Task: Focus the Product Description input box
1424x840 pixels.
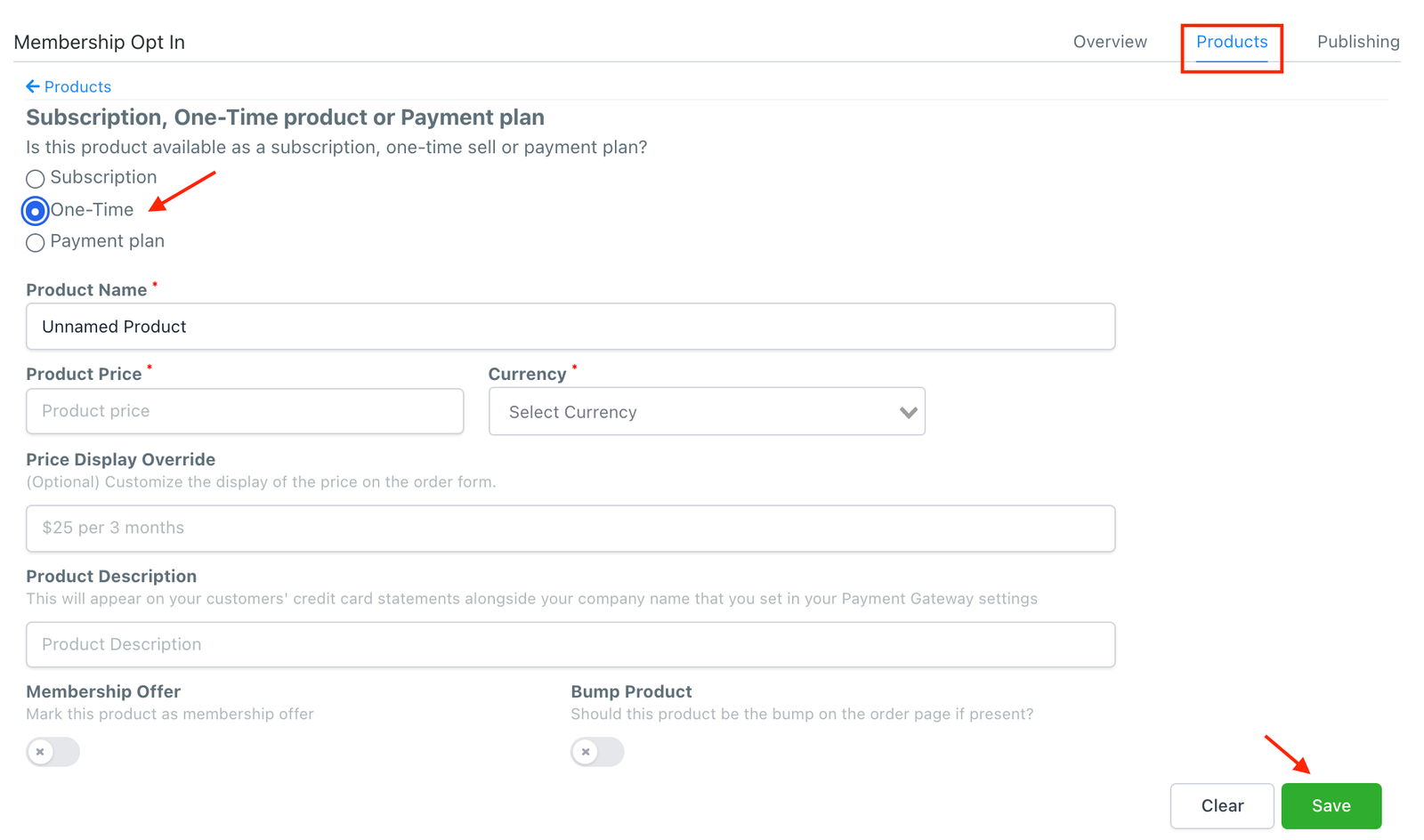Action: click(570, 644)
